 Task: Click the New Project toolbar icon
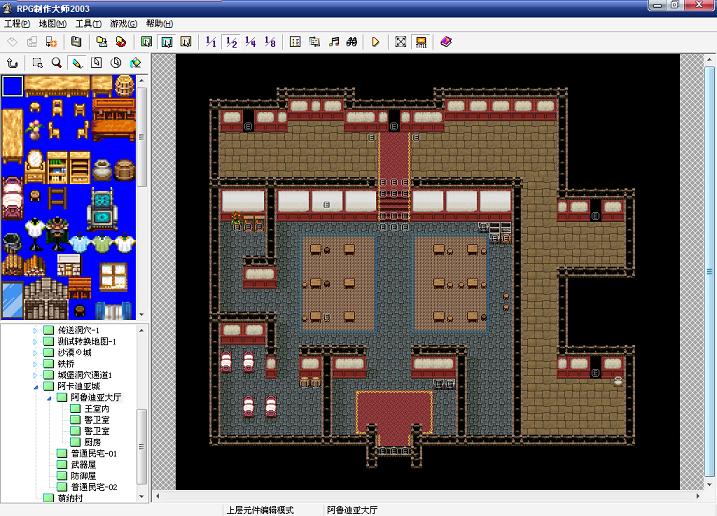tap(12, 42)
